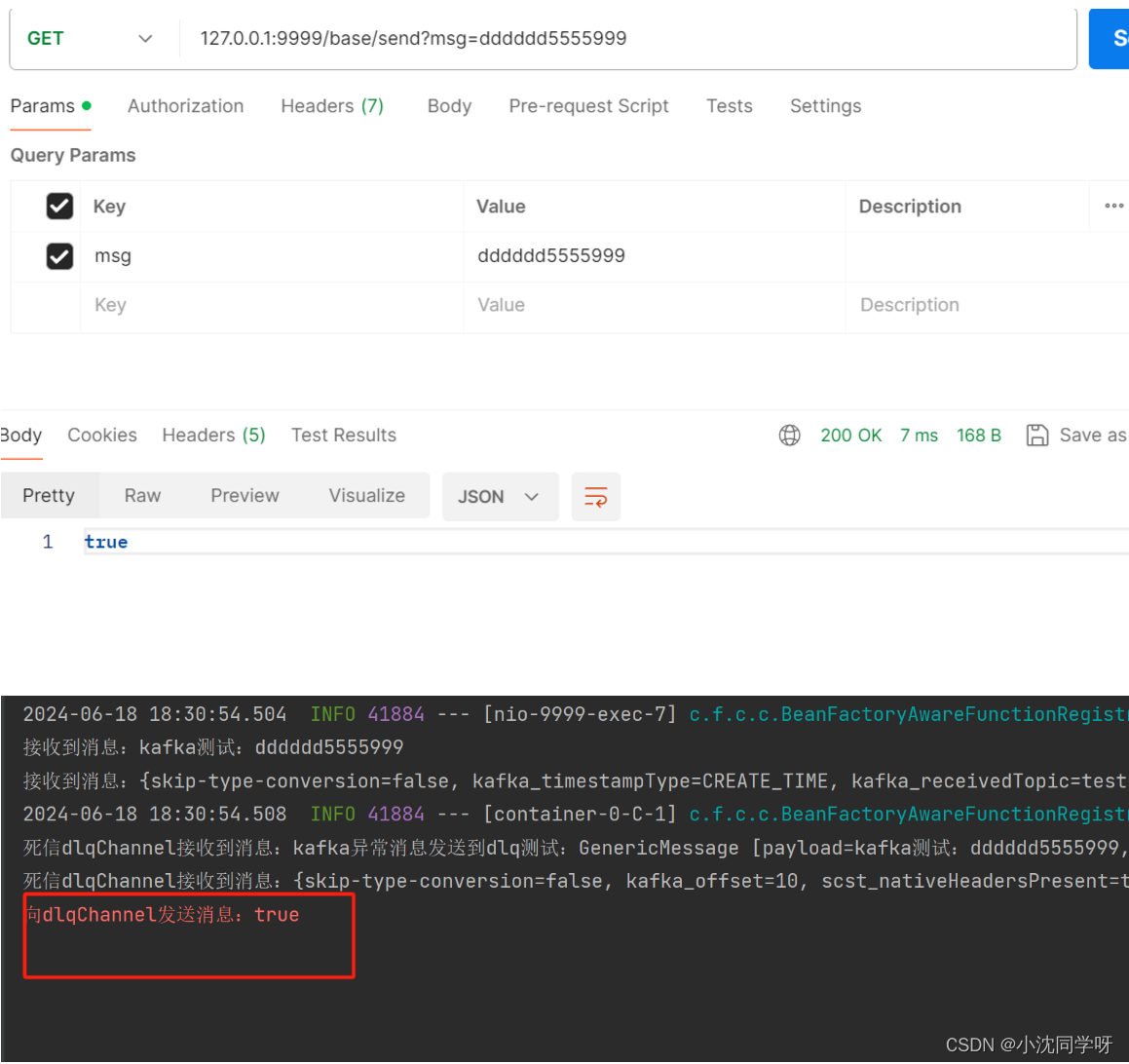Open the JSON response format dropdown
The image size is (1129, 1064).
[x=500, y=496]
